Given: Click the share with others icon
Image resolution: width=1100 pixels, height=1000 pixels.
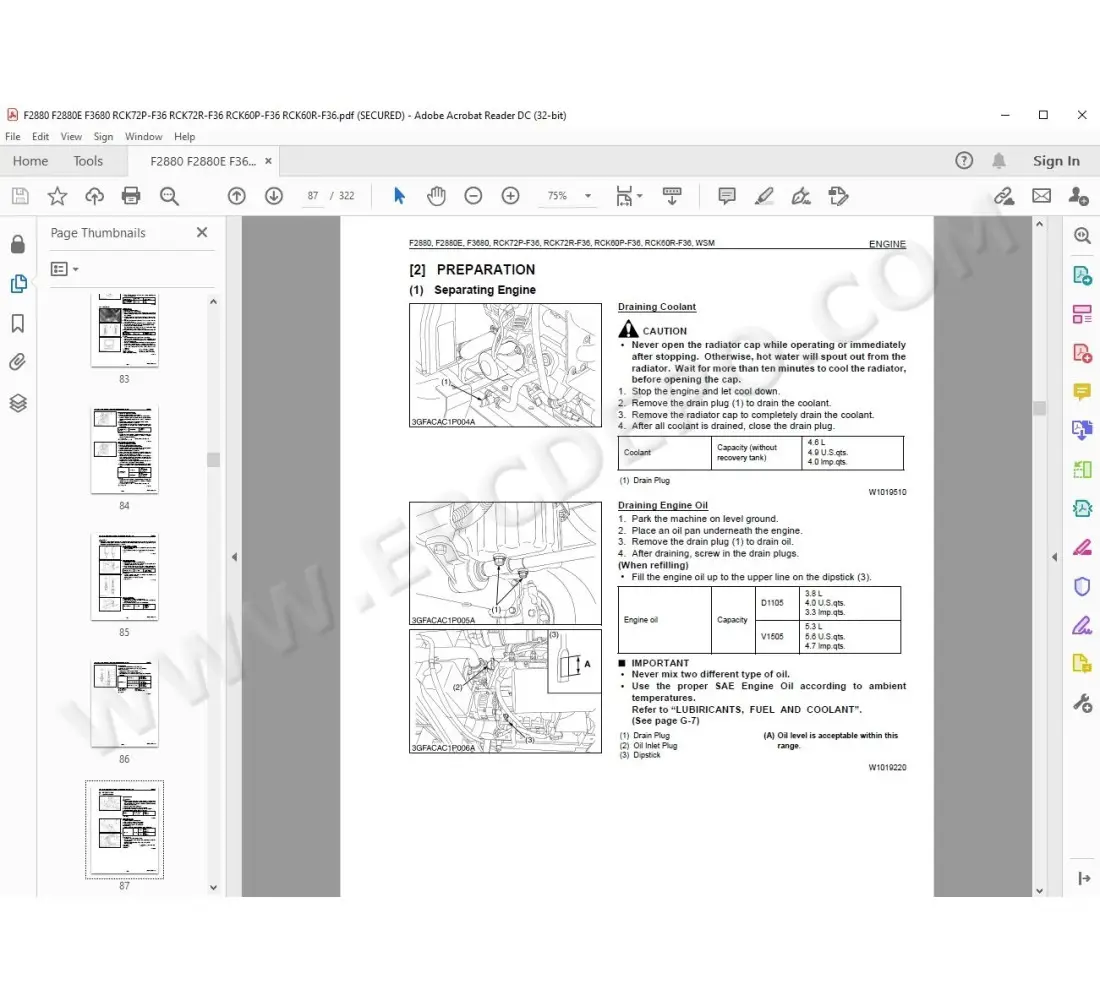Looking at the screenshot, I should tap(1079, 196).
